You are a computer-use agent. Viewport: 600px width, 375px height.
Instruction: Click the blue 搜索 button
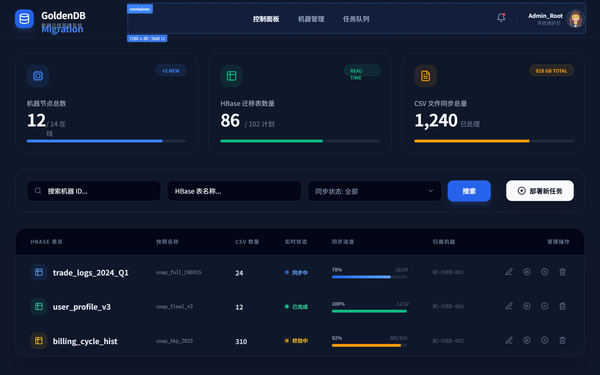point(469,191)
